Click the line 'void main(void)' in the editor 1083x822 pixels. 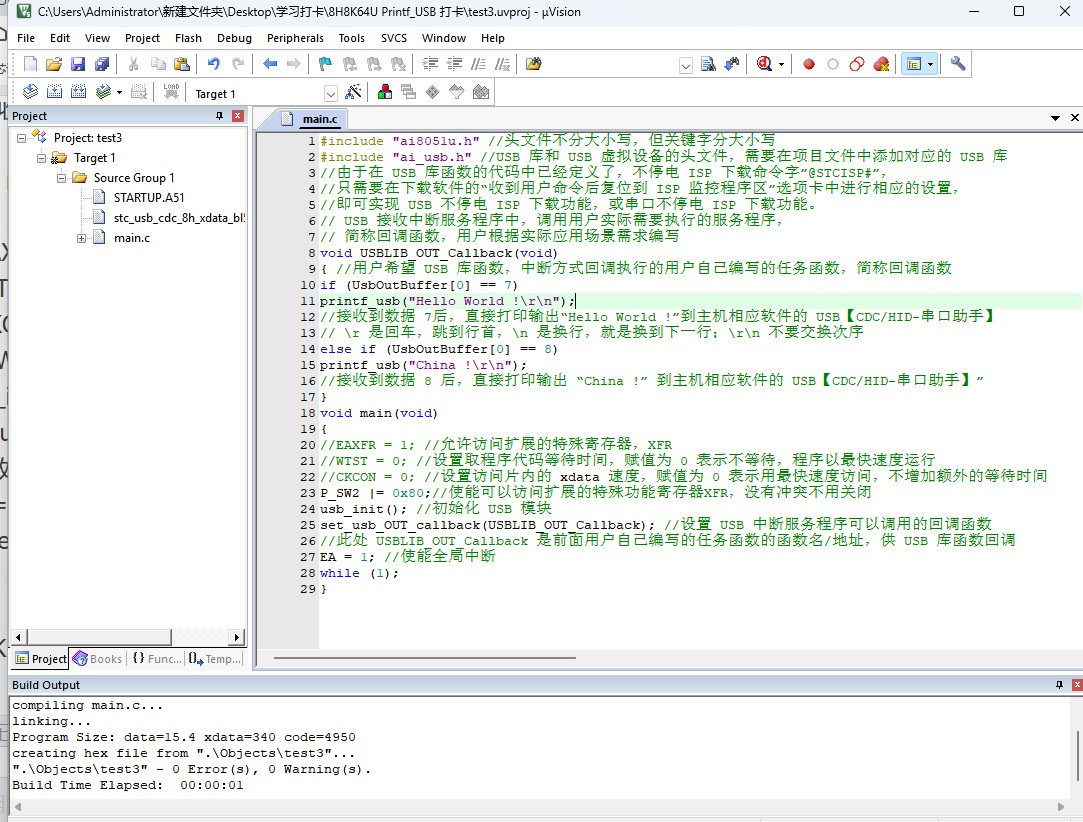(378, 413)
